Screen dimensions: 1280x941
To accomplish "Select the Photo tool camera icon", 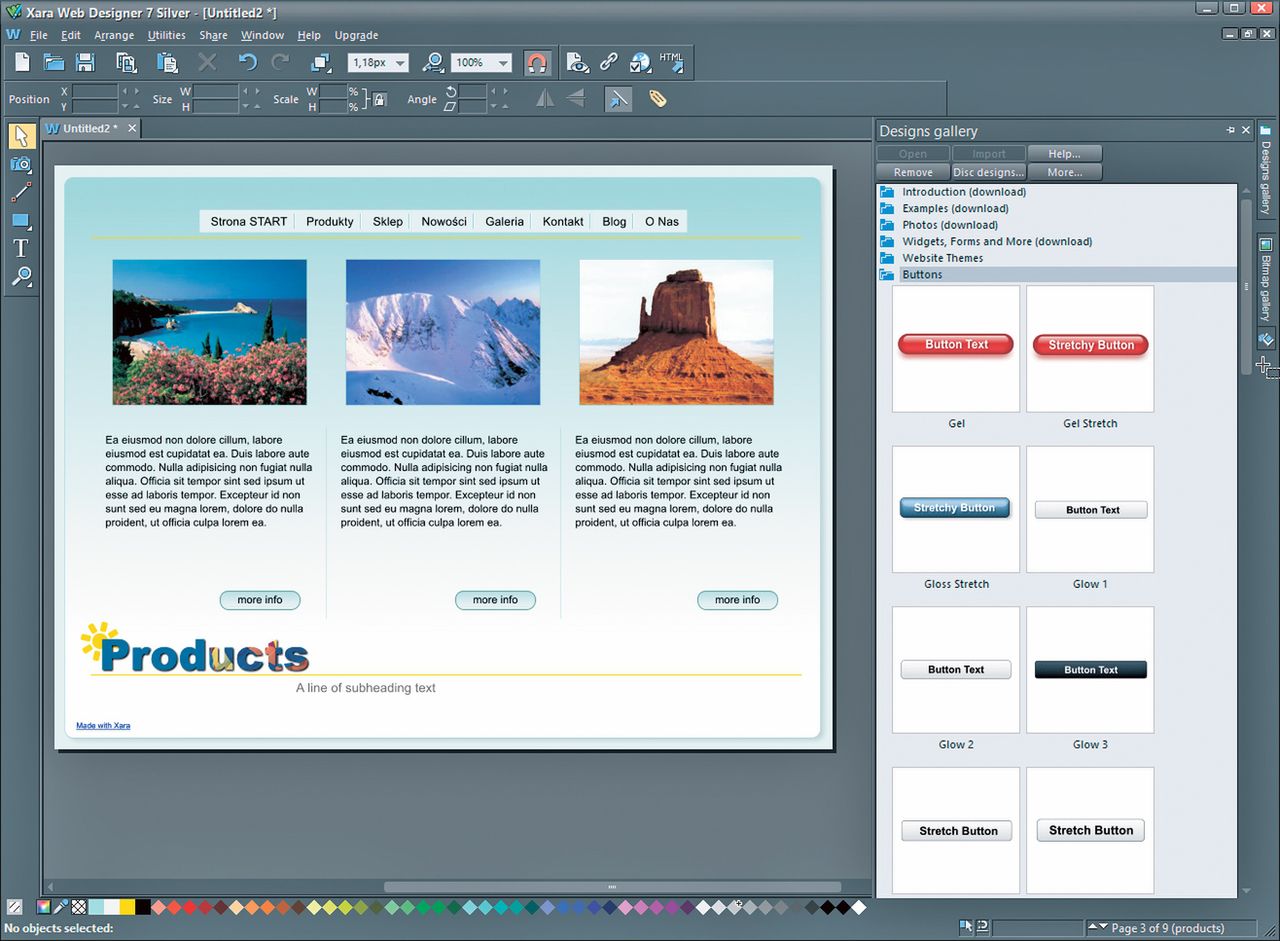I will click(x=20, y=164).
